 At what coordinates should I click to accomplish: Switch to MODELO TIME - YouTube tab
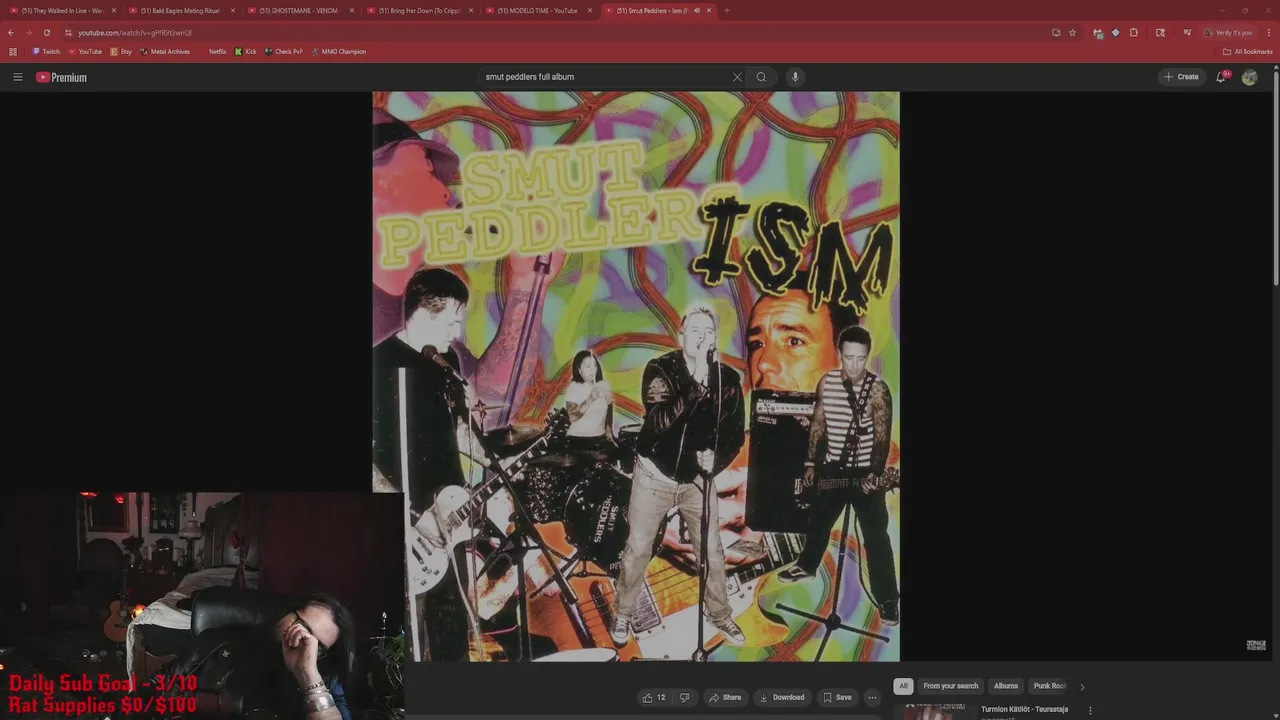click(x=537, y=10)
